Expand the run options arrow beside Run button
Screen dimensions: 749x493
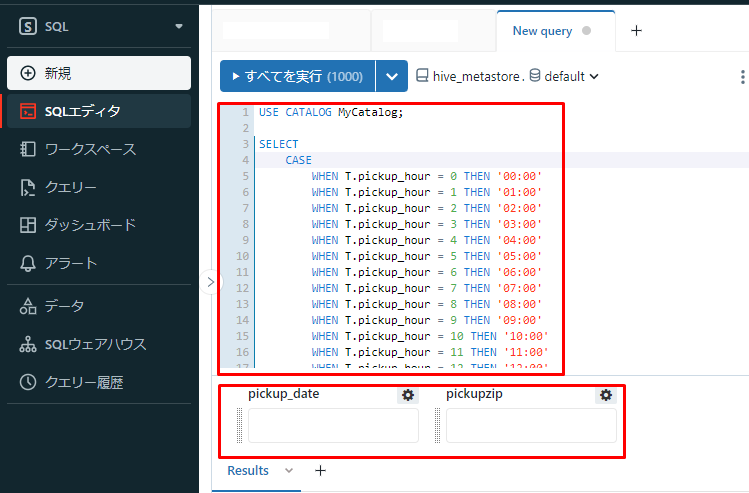point(392,76)
